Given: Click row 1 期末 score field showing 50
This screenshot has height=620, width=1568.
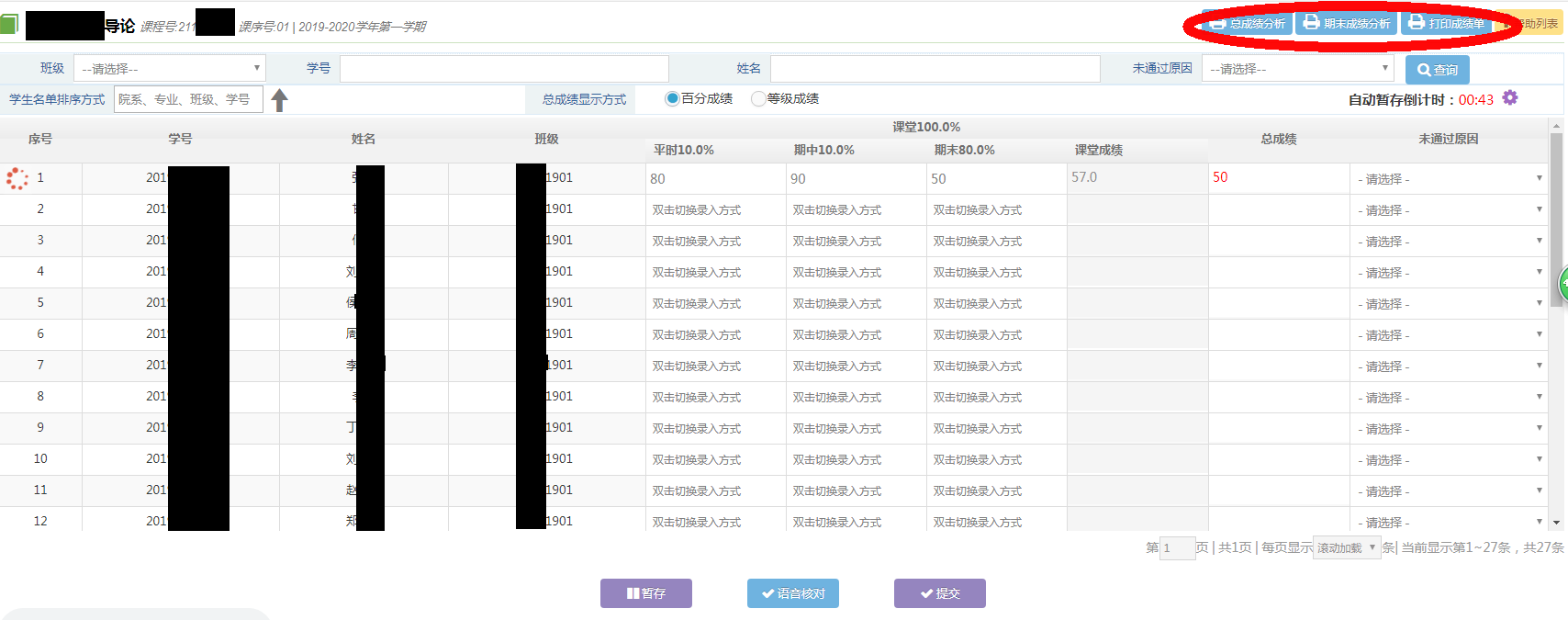Looking at the screenshot, I should tap(997, 179).
